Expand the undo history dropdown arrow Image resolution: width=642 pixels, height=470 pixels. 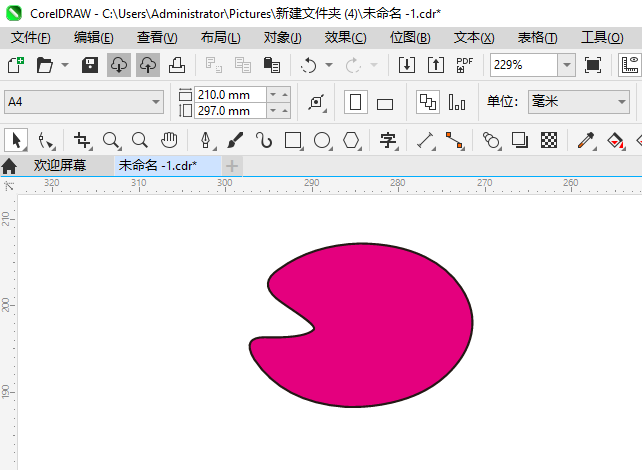tap(329, 65)
